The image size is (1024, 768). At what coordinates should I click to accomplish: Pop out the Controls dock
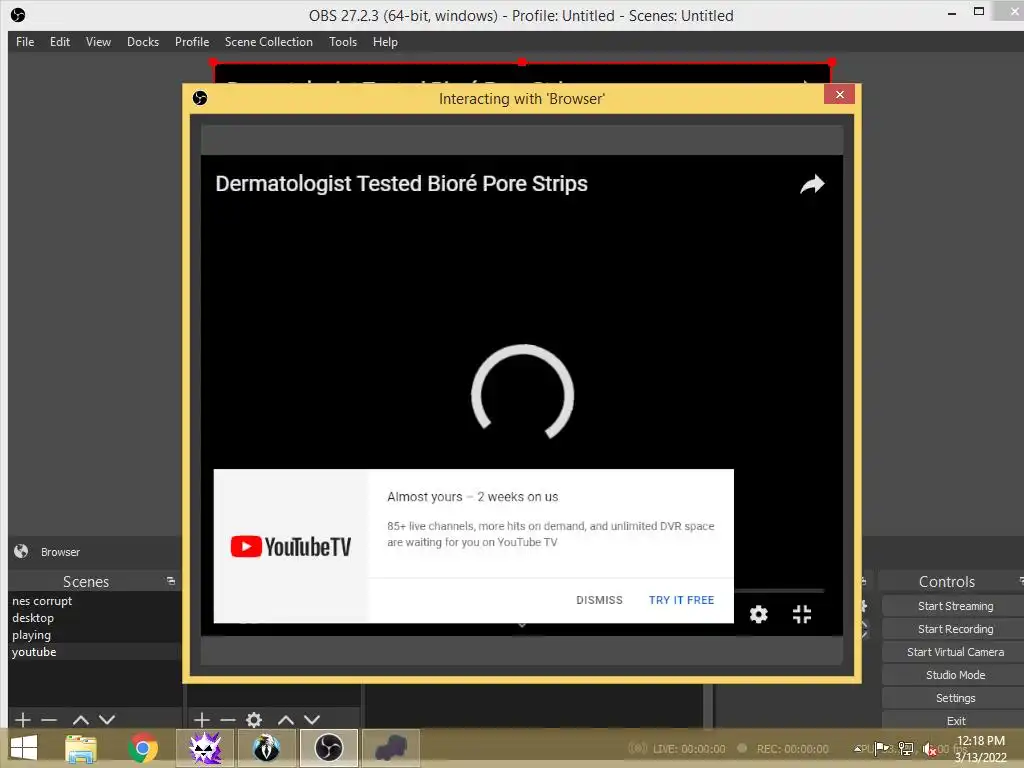tap(1020, 581)
